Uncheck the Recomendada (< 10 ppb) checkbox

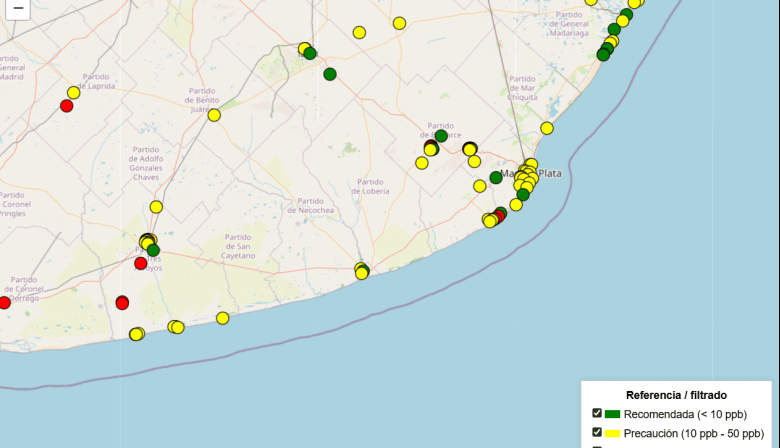coord(597,413)
